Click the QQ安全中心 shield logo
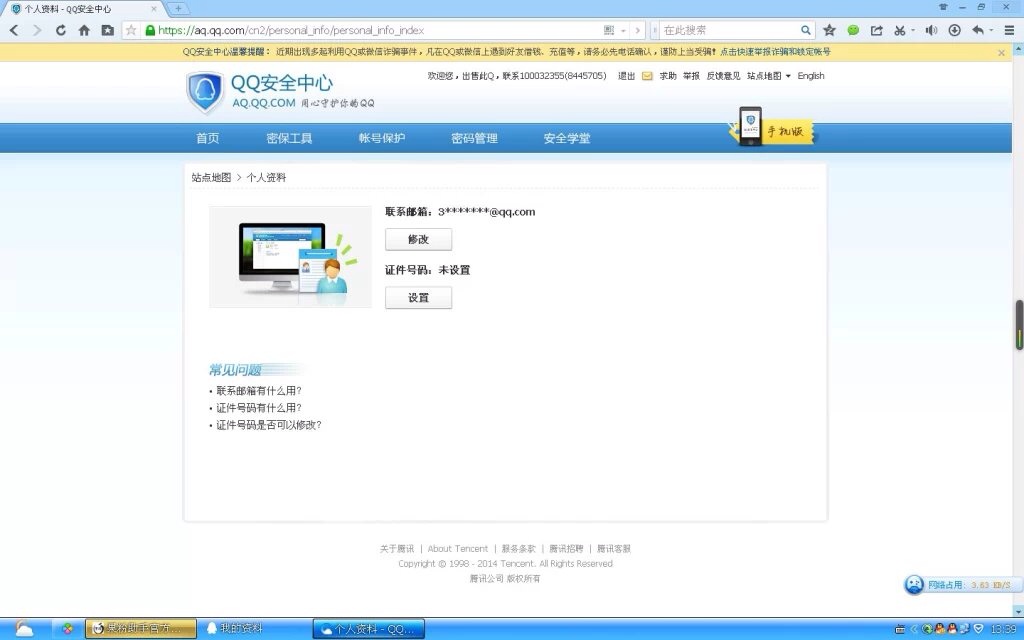Image resolution: width=1024 pixels, height=640 pixels. [205, 92]
